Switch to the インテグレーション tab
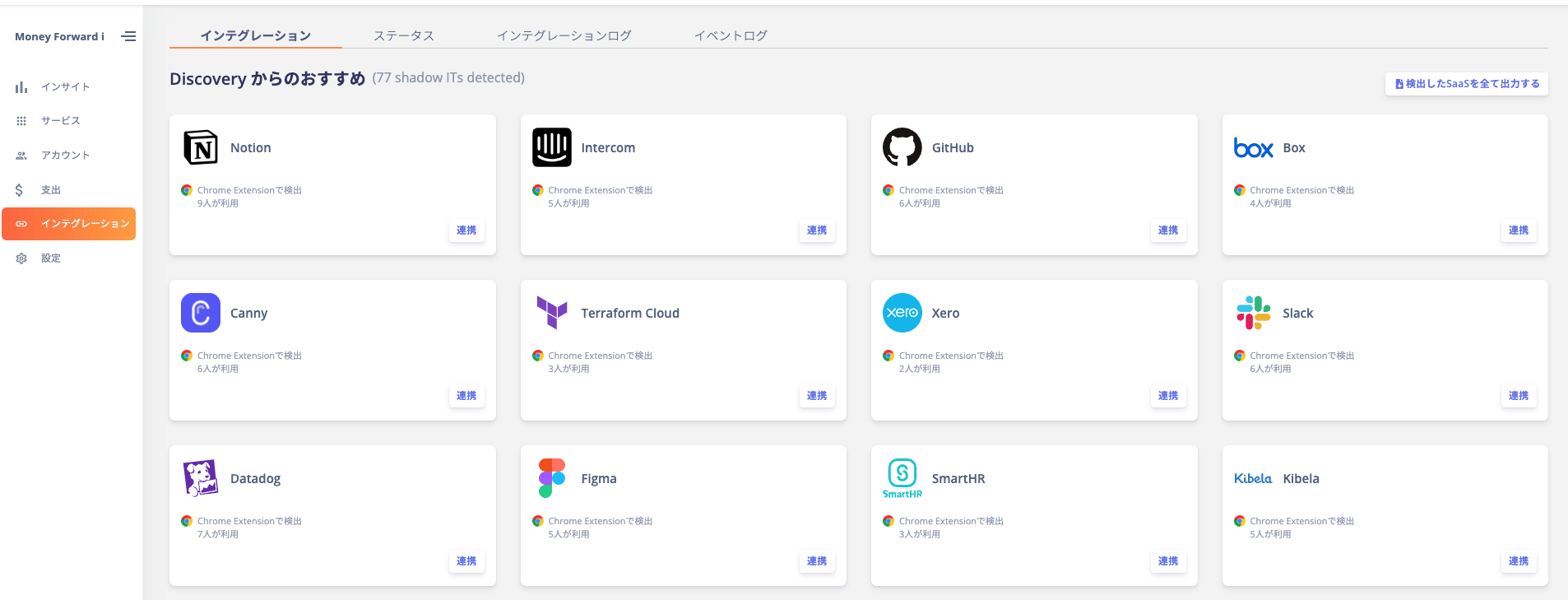 coord(256,35)
